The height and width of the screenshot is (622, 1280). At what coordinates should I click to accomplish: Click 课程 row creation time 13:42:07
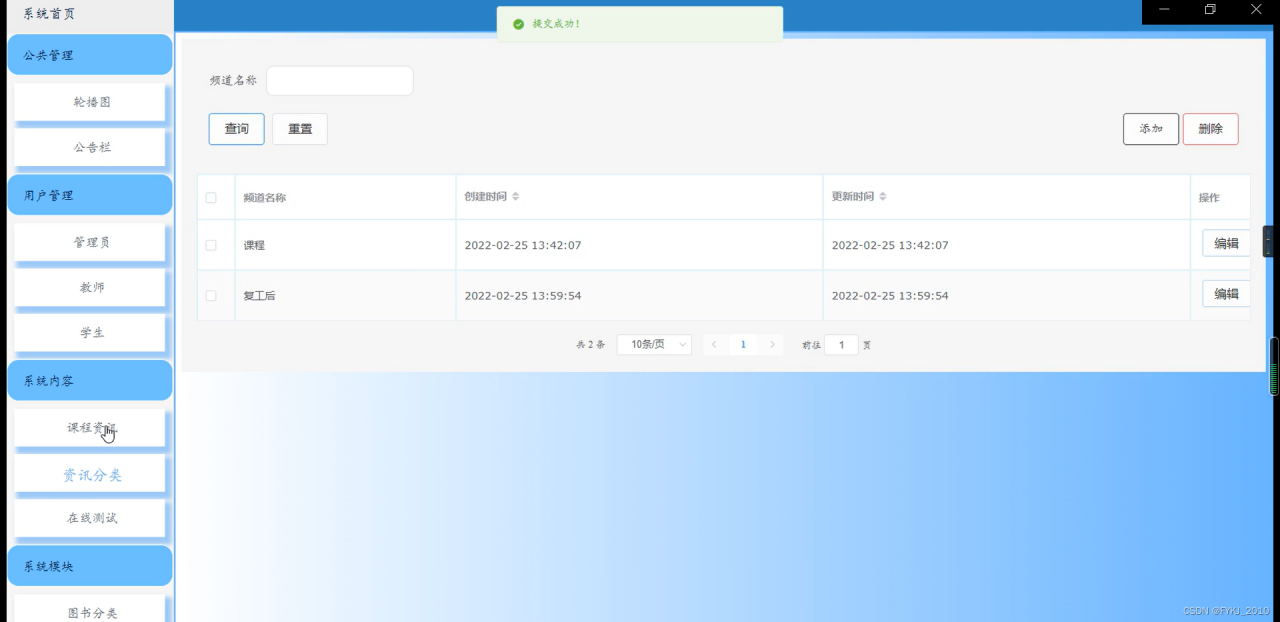coord(523,245)
